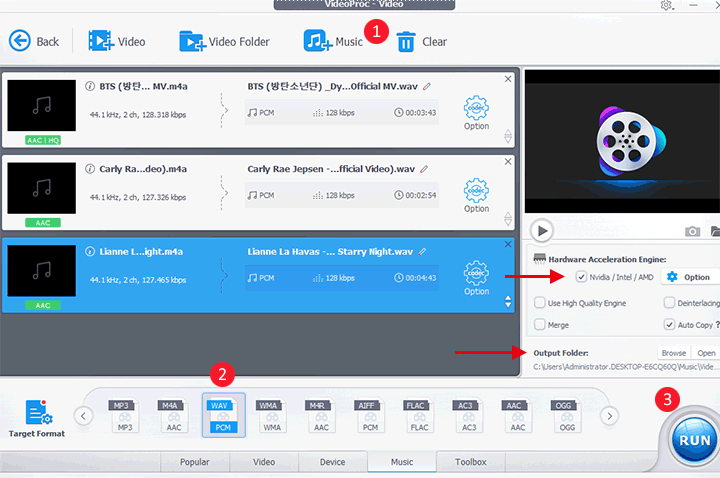Rename Carly Rae Jepsen output with pencil icon
Screen dimensions: 720x478
click(x=424, y=169)
